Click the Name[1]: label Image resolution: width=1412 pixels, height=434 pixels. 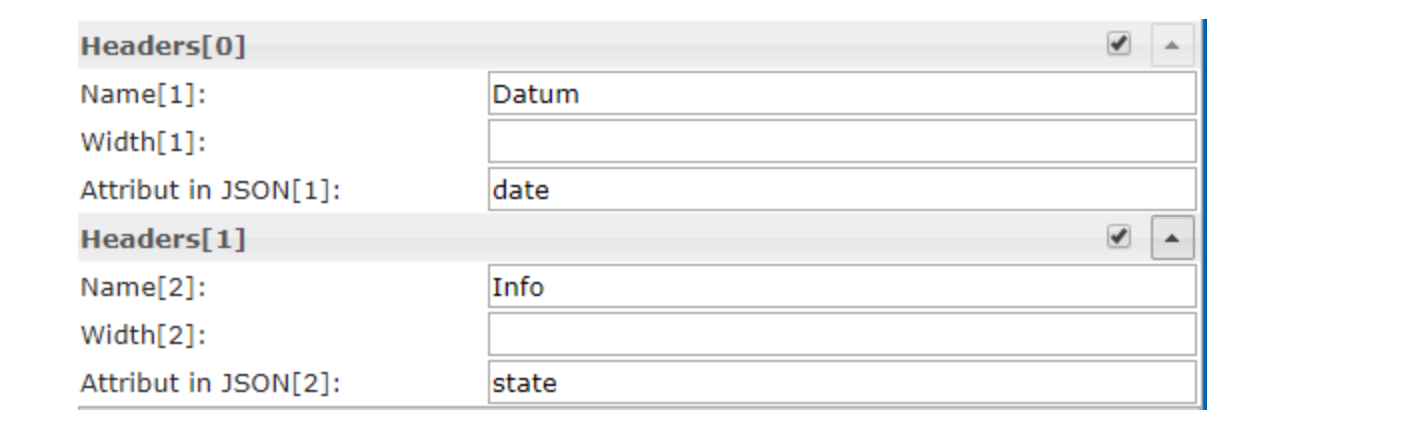(x=149, y=95)
